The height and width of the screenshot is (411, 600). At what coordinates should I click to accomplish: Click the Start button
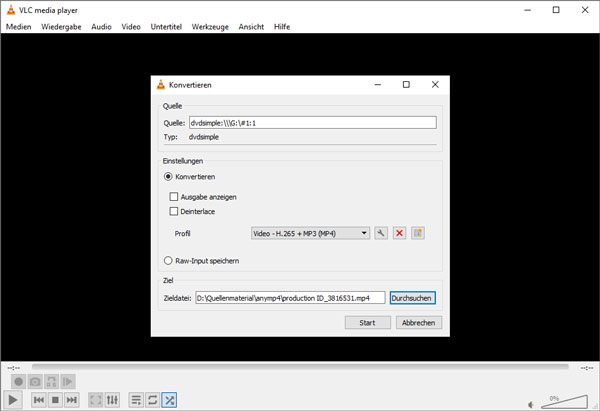pos(367,323)
